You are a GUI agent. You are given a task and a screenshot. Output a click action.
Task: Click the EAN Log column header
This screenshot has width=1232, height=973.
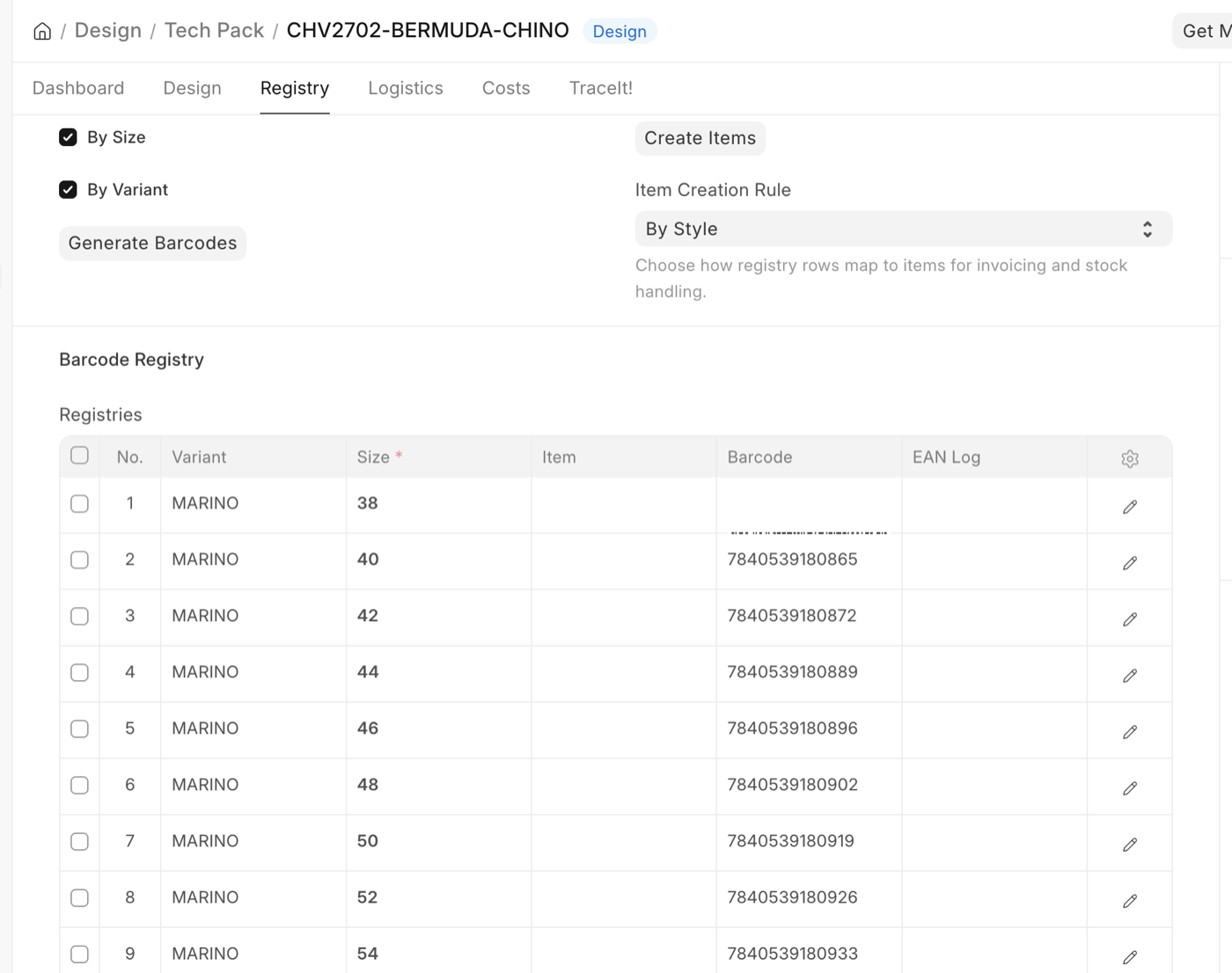994,457
